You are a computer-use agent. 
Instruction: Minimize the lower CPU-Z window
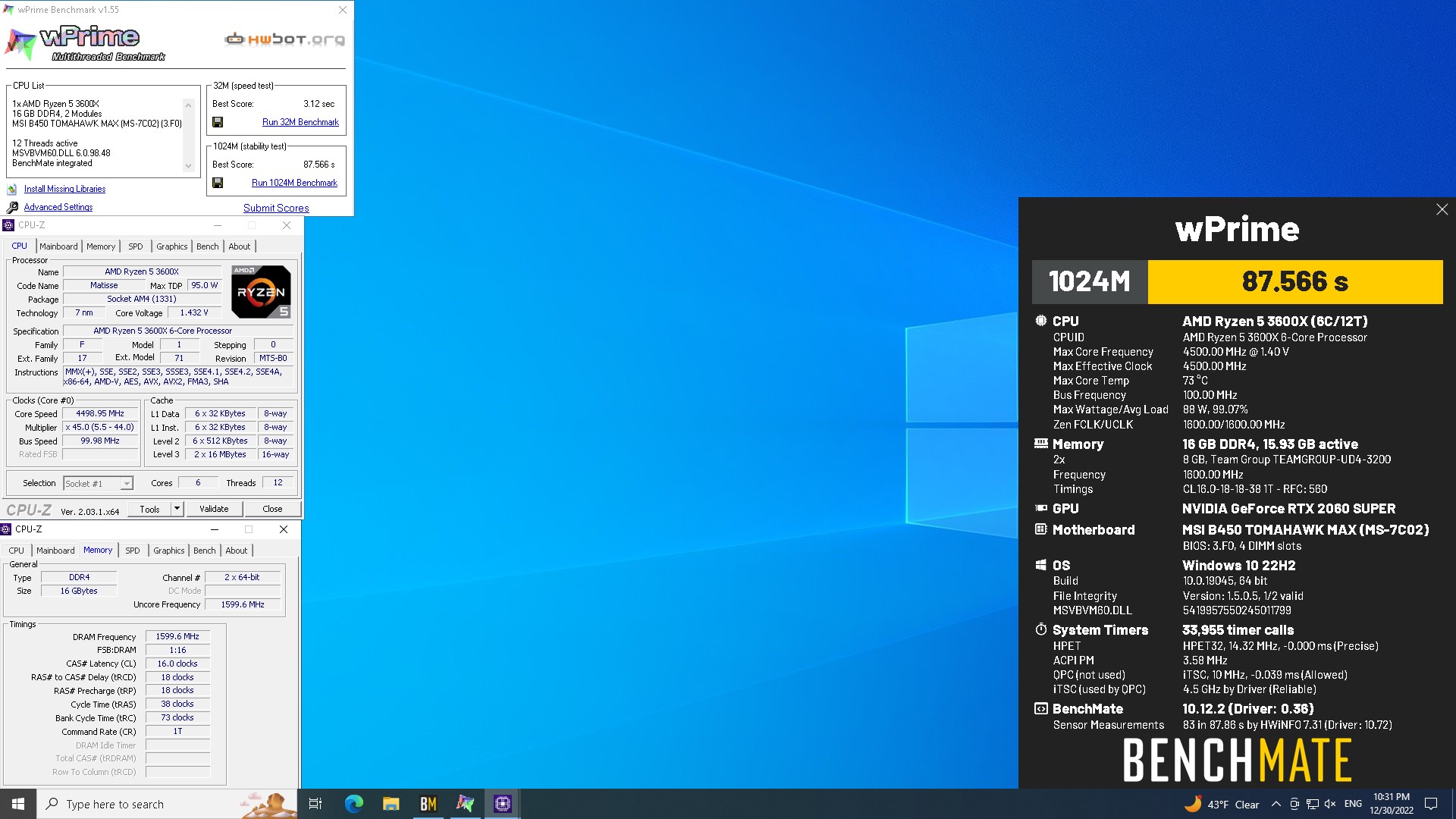point(215,529)
